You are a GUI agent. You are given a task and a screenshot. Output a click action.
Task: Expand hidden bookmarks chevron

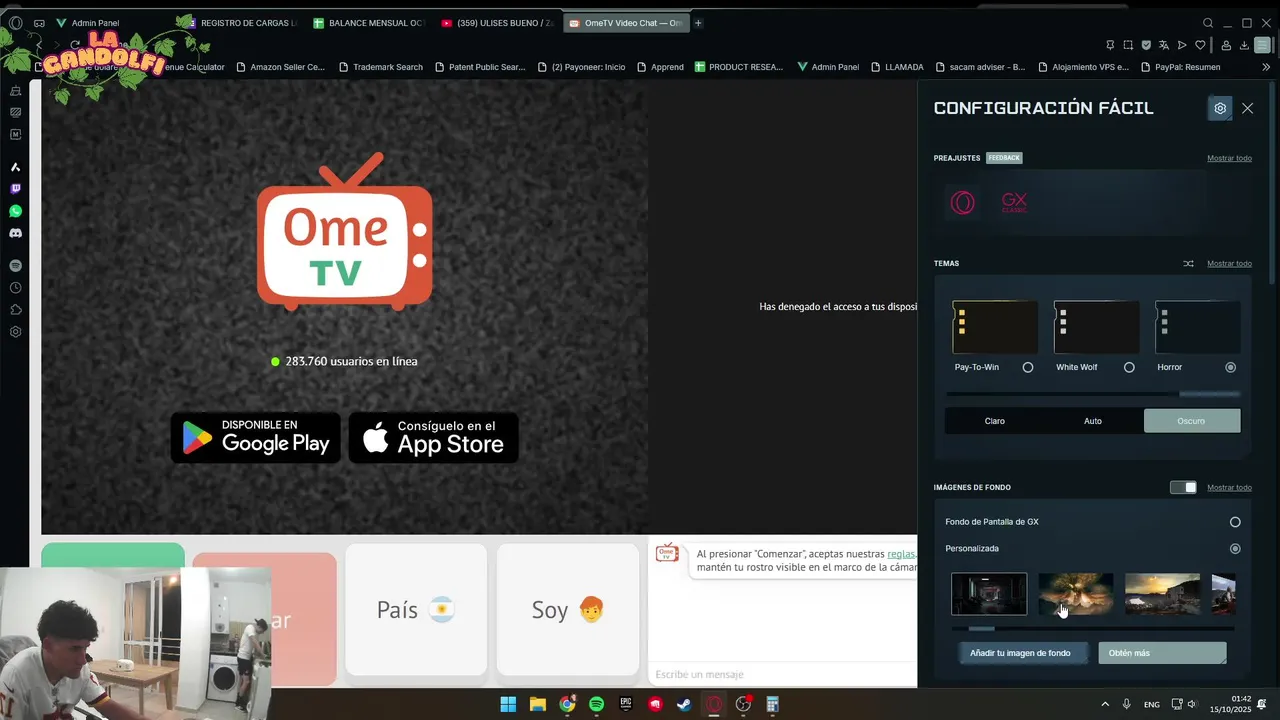coord(1266,67)
